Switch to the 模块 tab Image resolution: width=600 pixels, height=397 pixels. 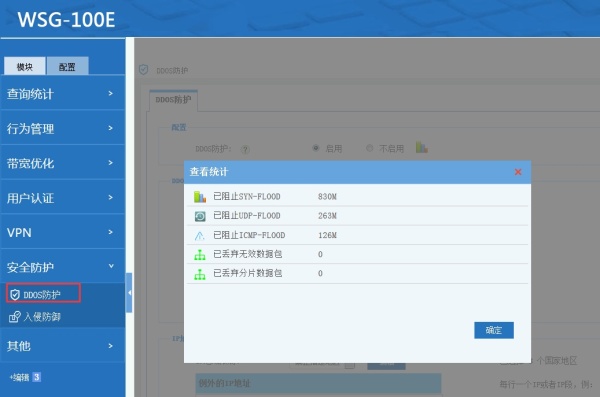click(x=25, y=66)
